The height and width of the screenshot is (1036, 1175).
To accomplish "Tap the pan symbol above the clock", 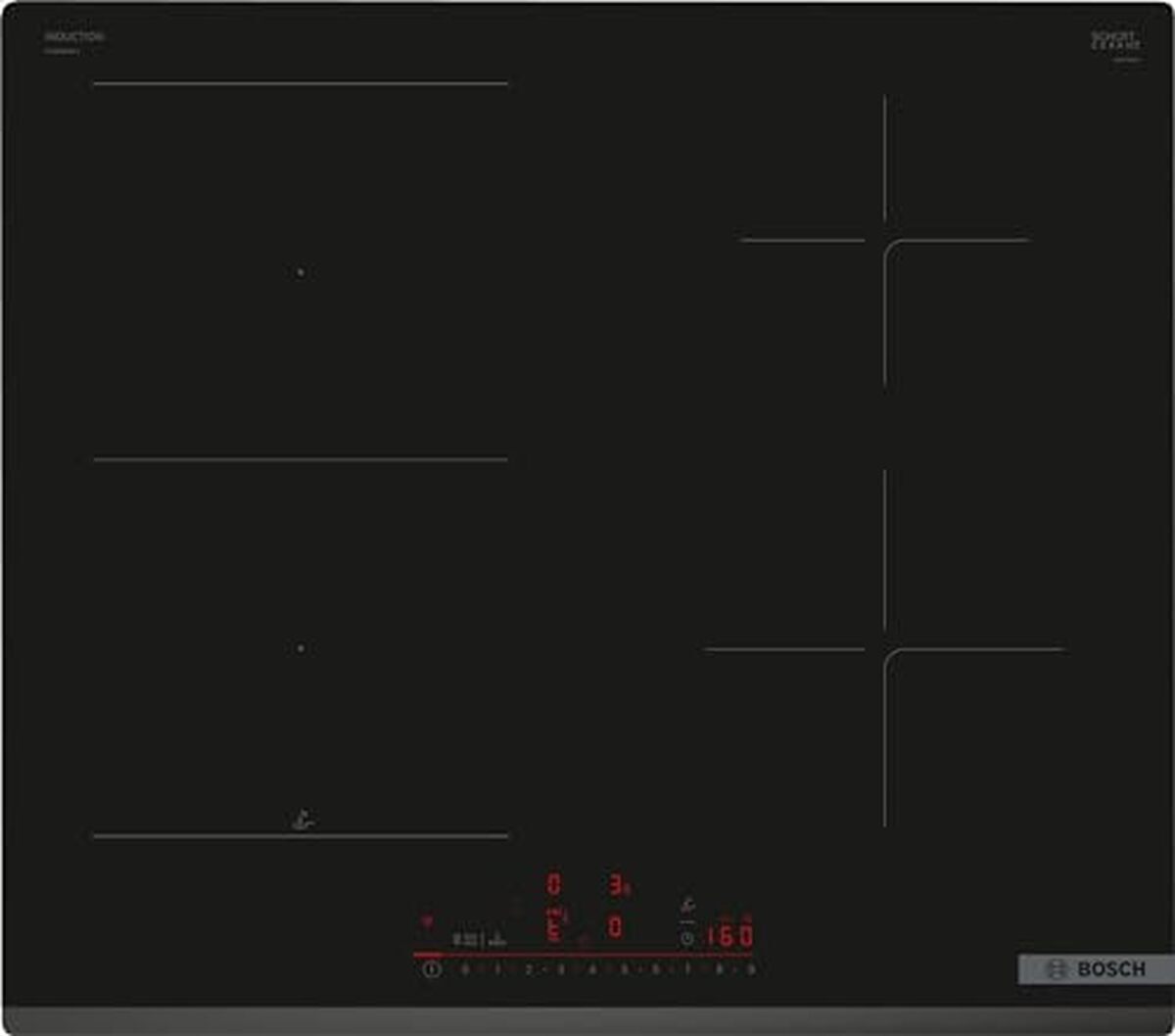I will coord(688,906).
